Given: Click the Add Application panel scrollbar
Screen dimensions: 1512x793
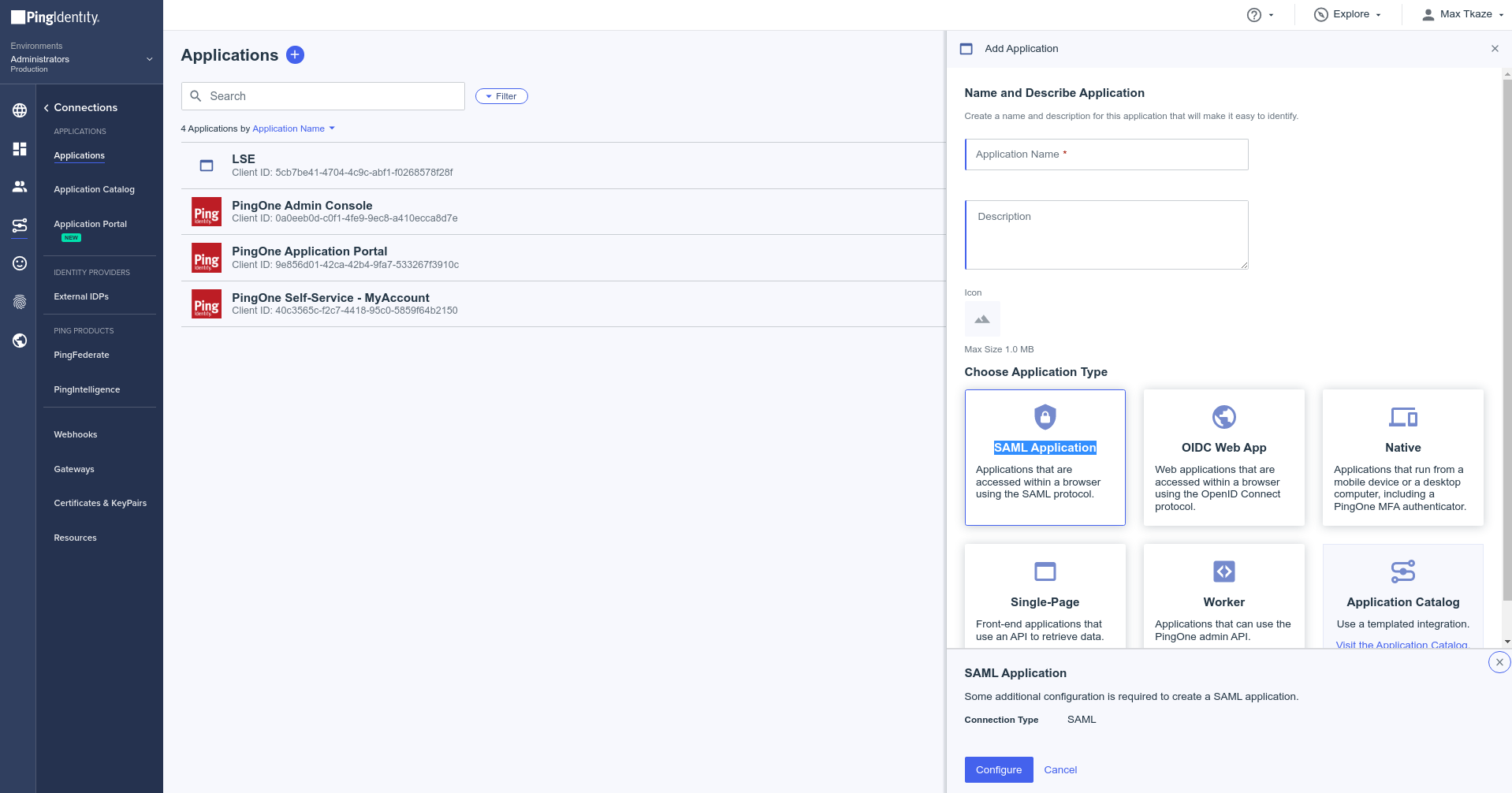Looking at the screenshot, I should tap(1506, 339).
